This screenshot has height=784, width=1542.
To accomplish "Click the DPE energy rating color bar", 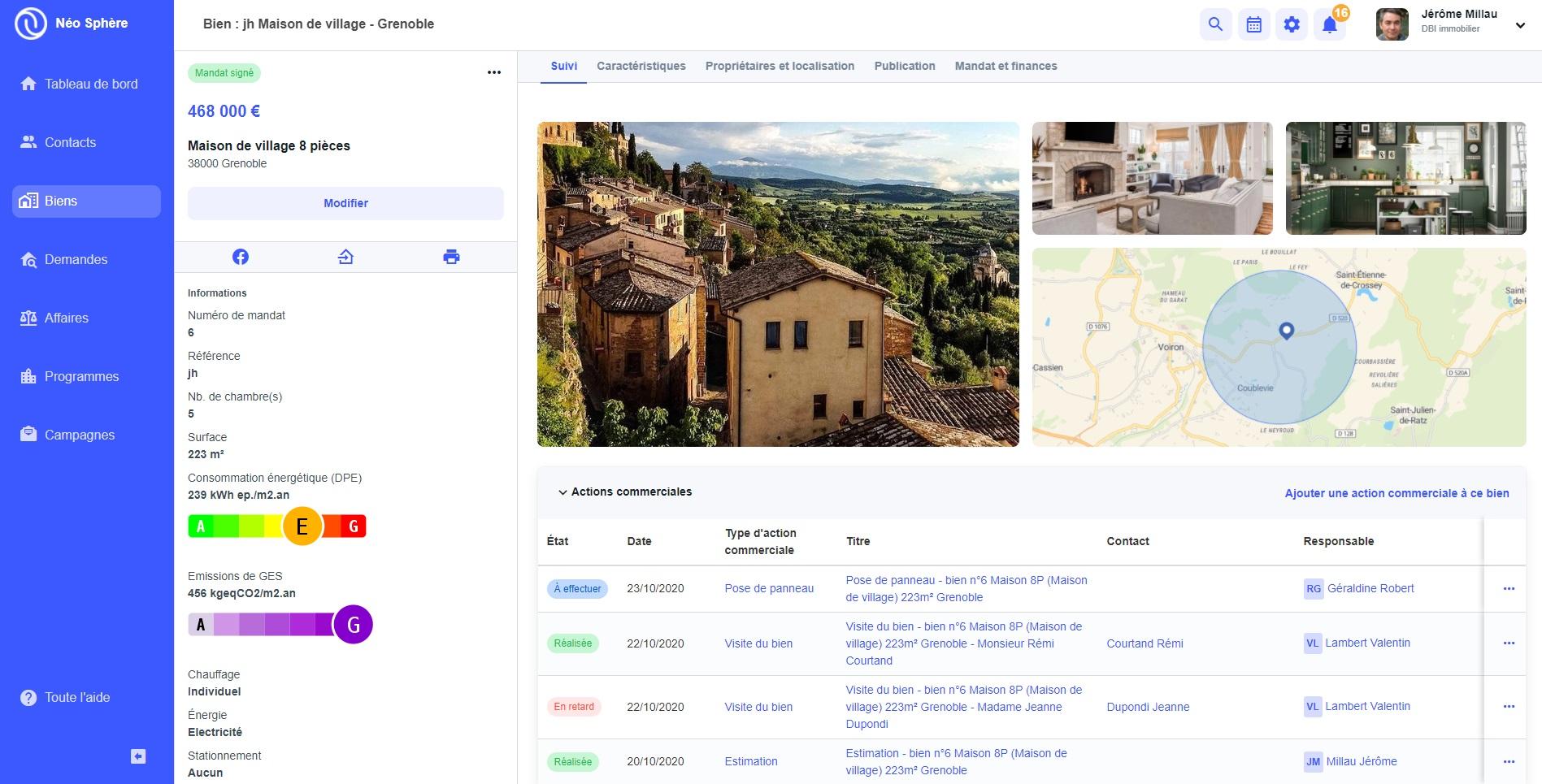I will [277, 526].
